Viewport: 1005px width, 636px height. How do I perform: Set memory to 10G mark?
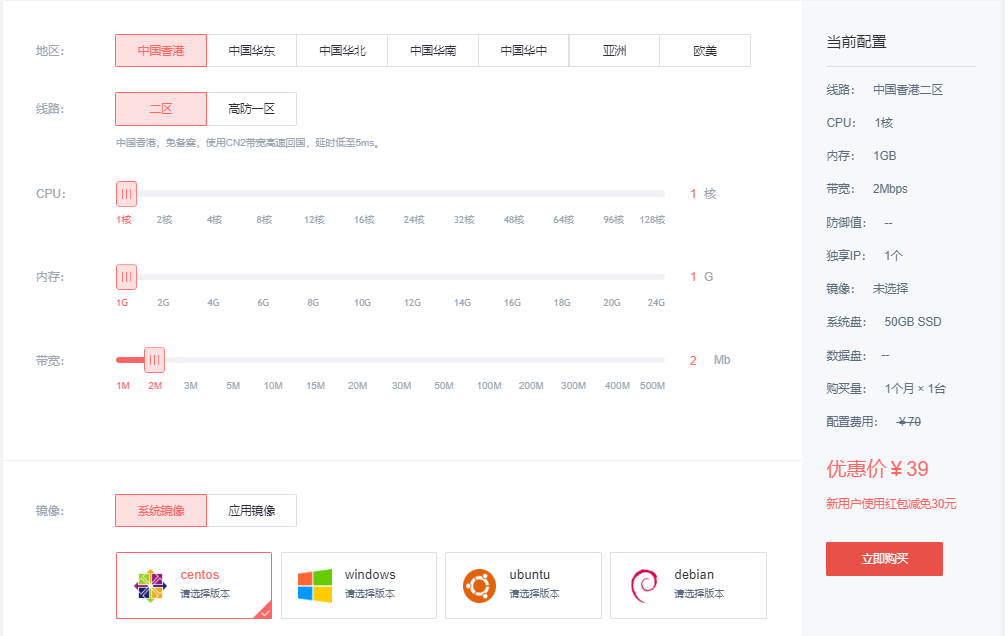363,303
